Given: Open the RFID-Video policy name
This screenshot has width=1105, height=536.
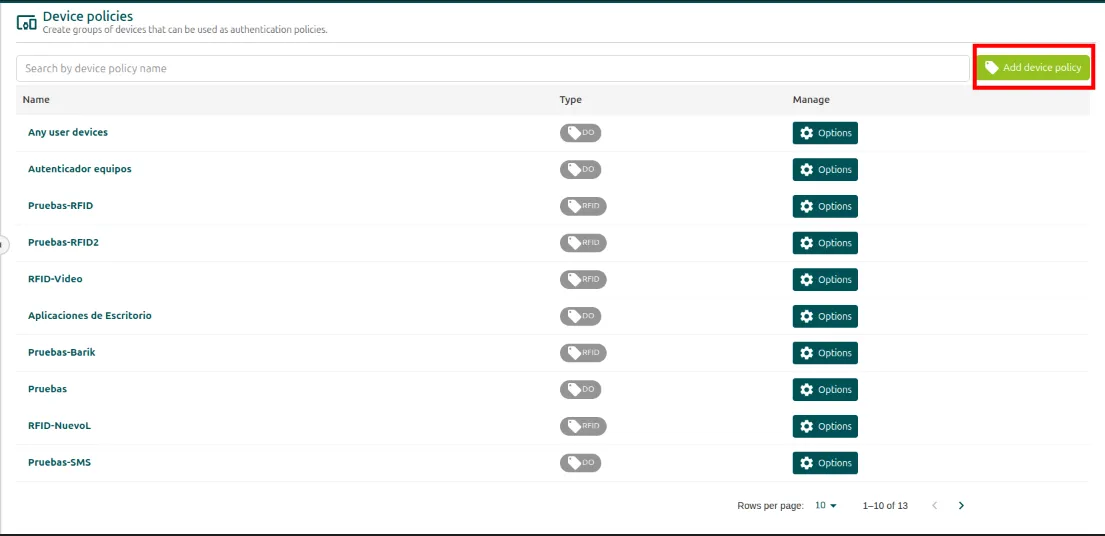Looking at the screenshot, I should (x=55, y=279).
